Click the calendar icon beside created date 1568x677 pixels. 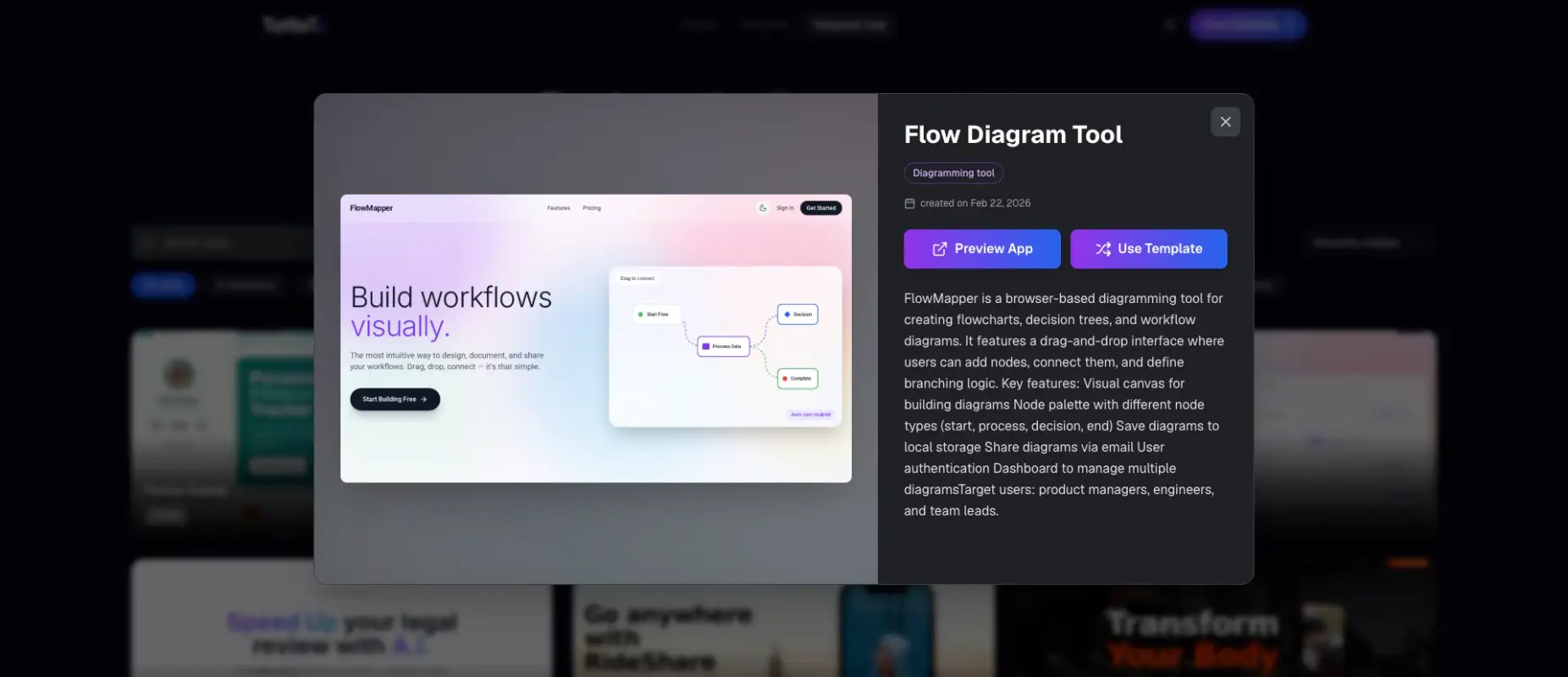[x=909, y=203]
